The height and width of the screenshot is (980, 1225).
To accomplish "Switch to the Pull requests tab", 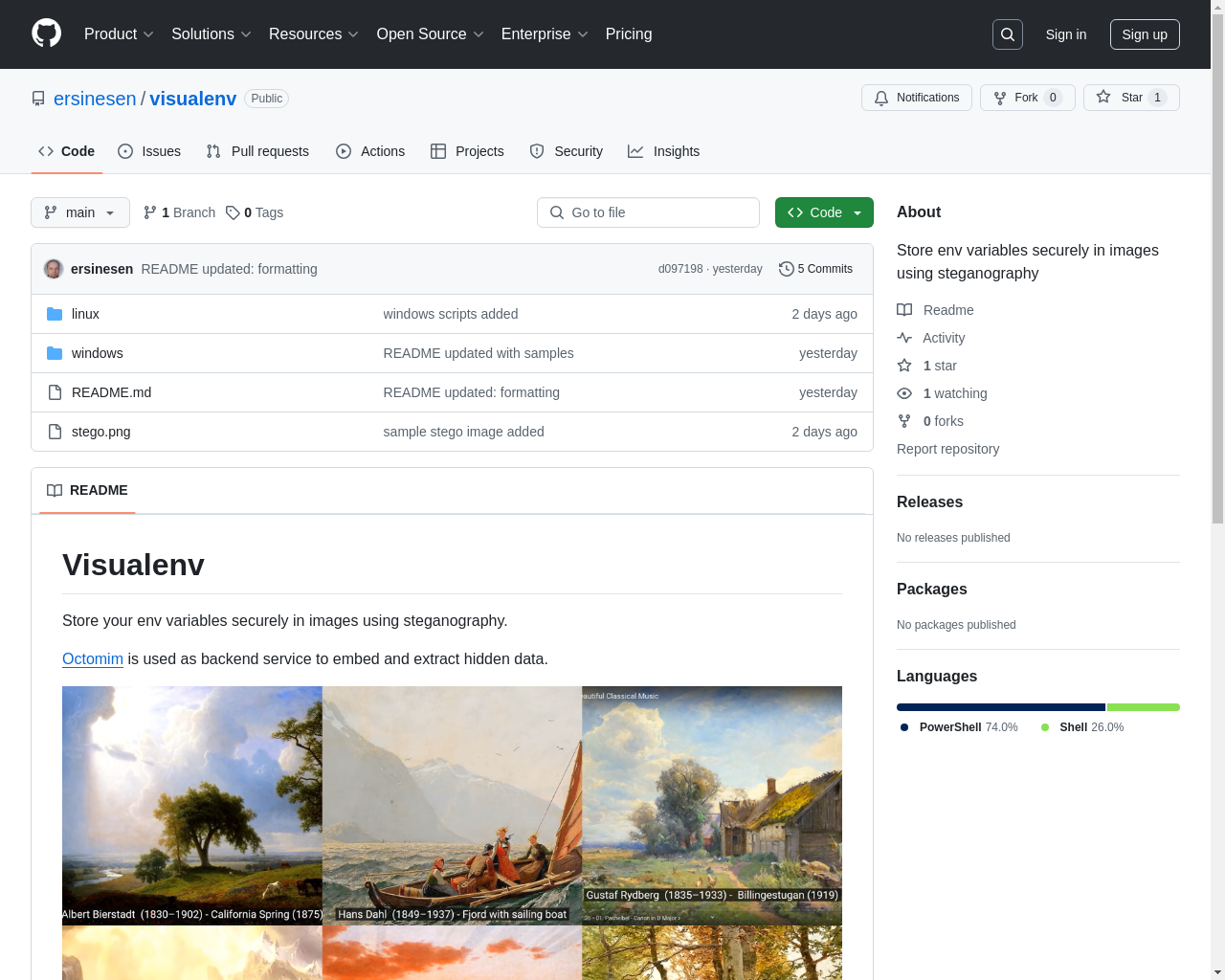I will point(257,151).
